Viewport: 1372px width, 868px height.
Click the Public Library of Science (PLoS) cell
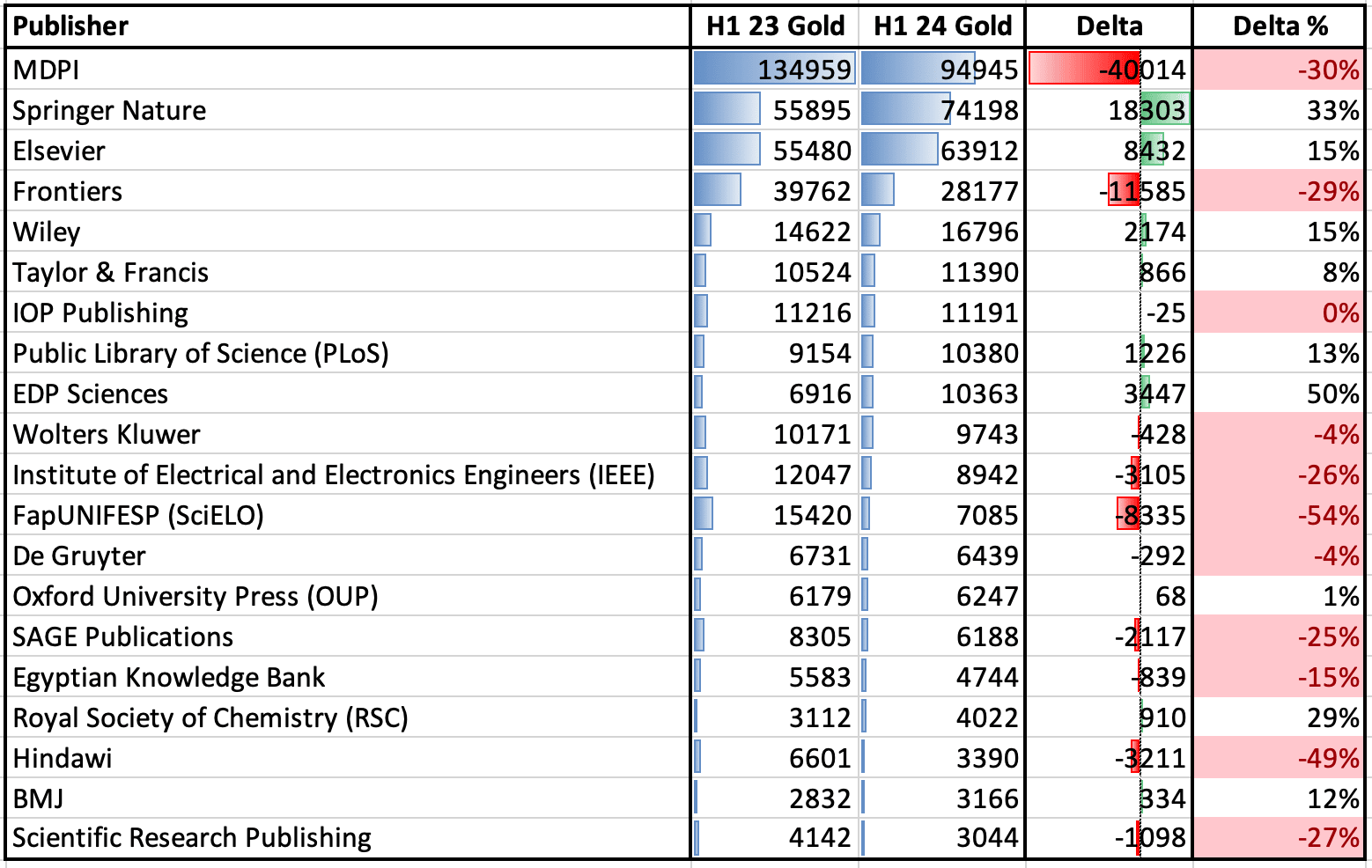(348, 352)
